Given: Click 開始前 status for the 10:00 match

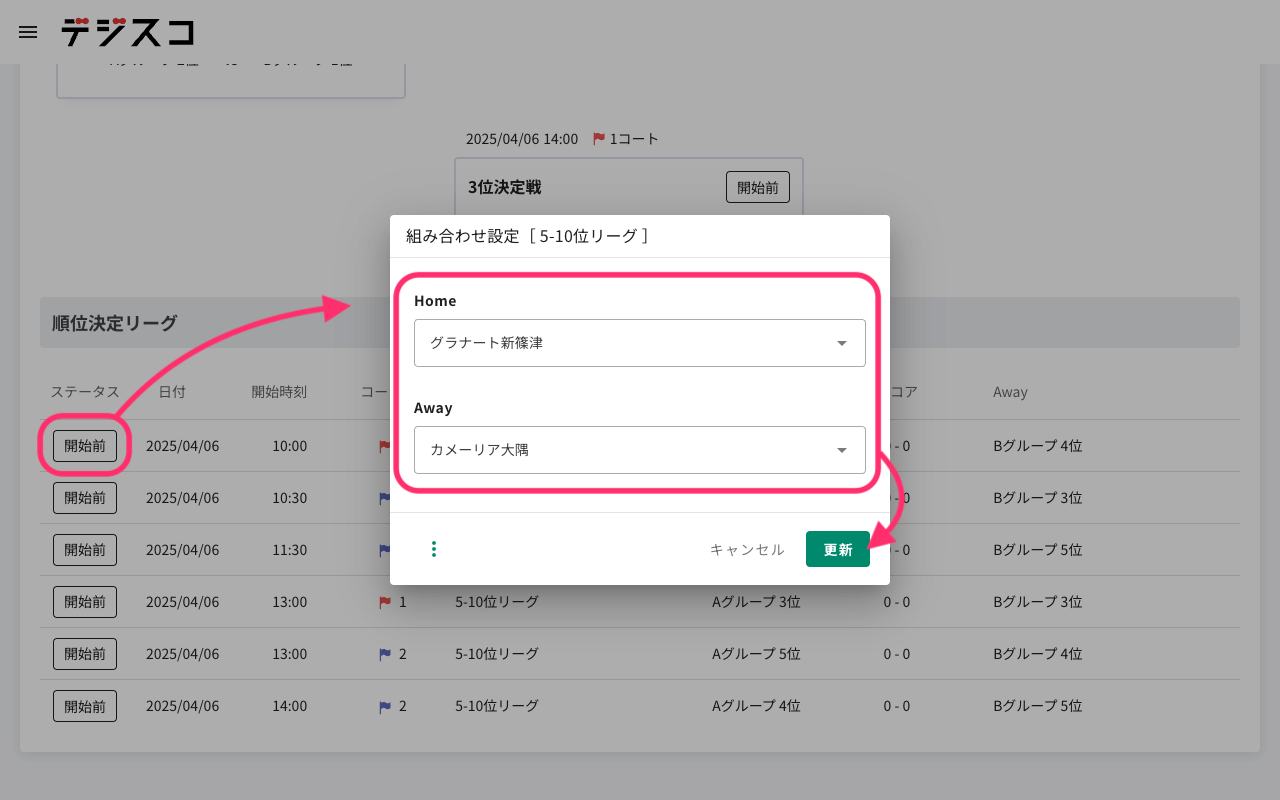Looking at the screenshot, I should [85, 446].
